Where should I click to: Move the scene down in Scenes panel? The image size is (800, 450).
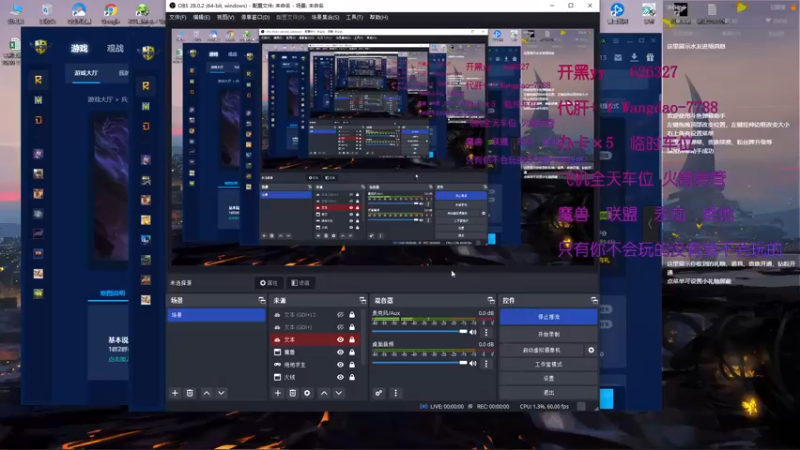221,393
